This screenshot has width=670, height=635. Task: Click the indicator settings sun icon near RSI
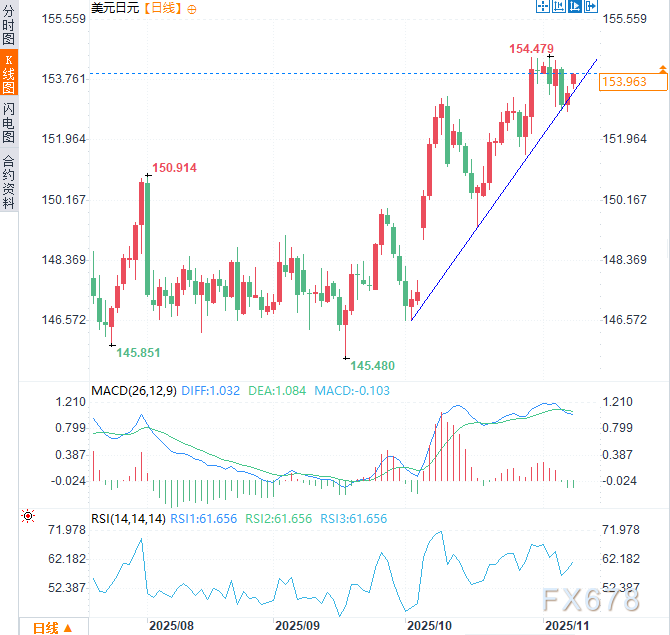[27, 517]
